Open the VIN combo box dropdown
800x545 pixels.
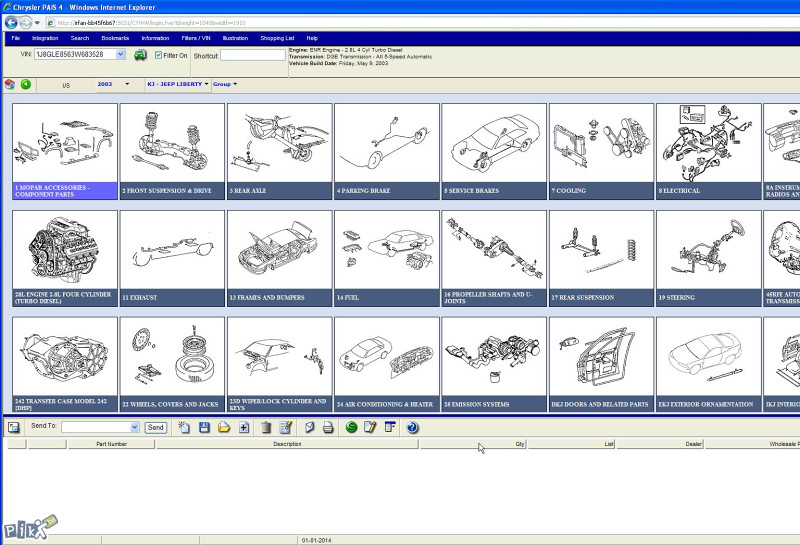tap(120, 54)
